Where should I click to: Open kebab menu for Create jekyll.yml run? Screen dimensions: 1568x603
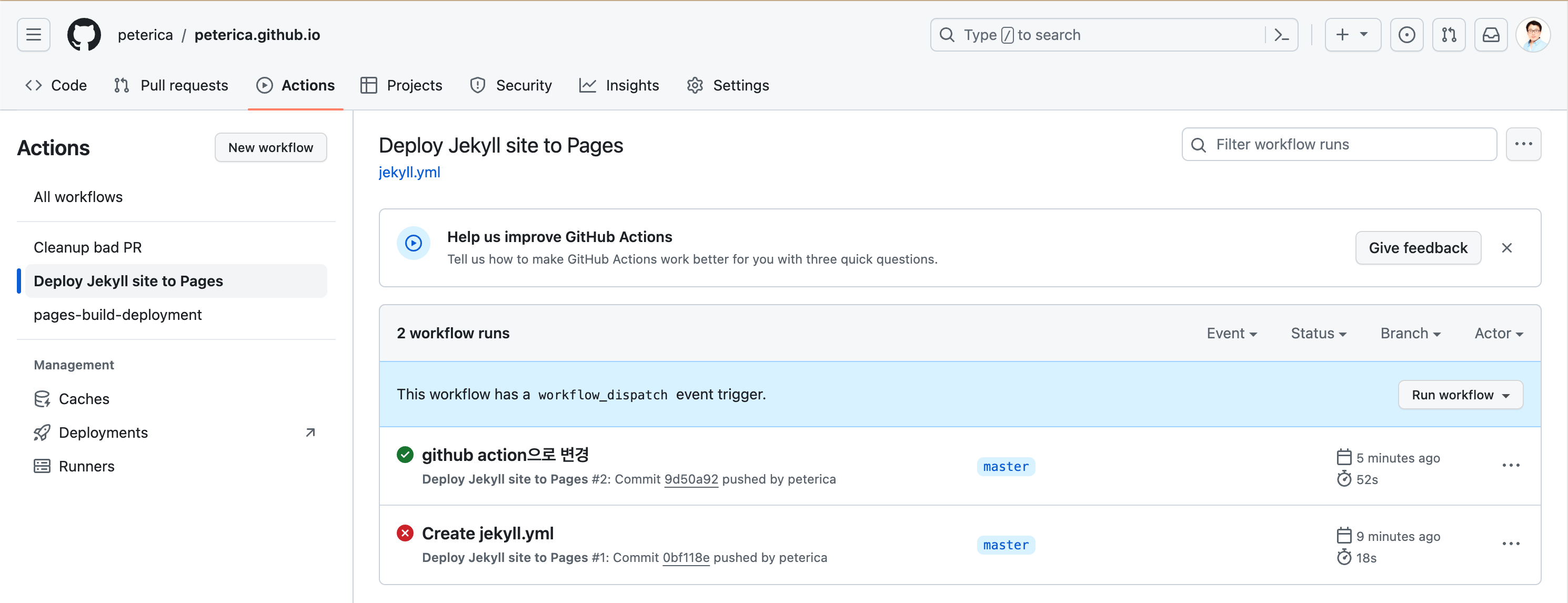(x=1510, y=544)
